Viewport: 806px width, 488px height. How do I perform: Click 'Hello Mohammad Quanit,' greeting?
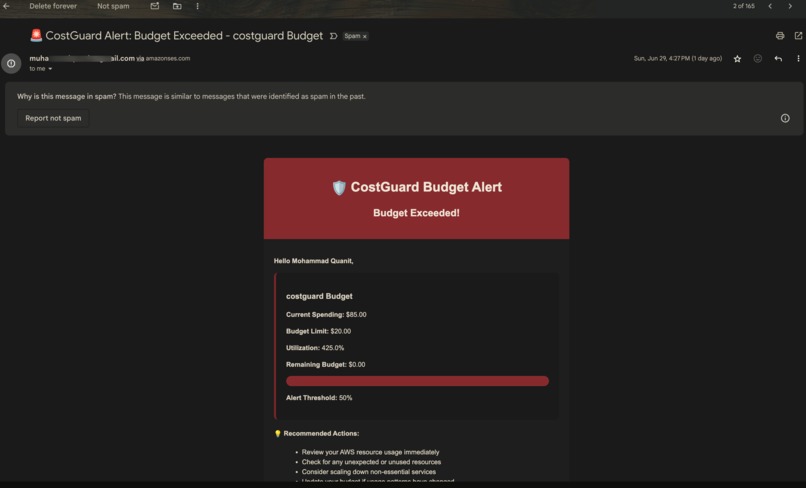click(313, 261)
